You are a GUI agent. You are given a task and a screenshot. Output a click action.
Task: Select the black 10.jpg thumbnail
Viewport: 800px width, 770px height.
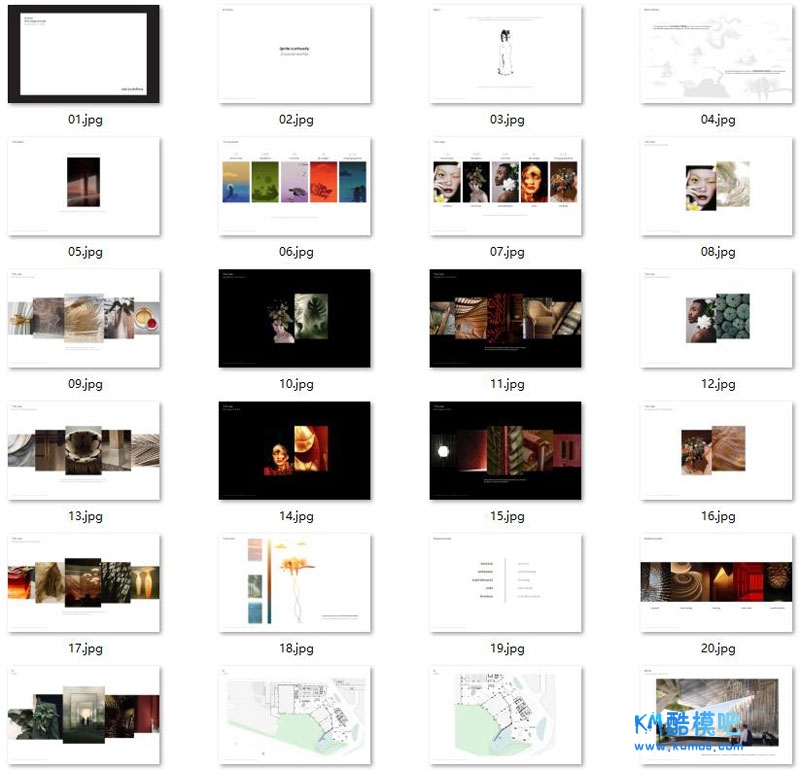point(295,319)
